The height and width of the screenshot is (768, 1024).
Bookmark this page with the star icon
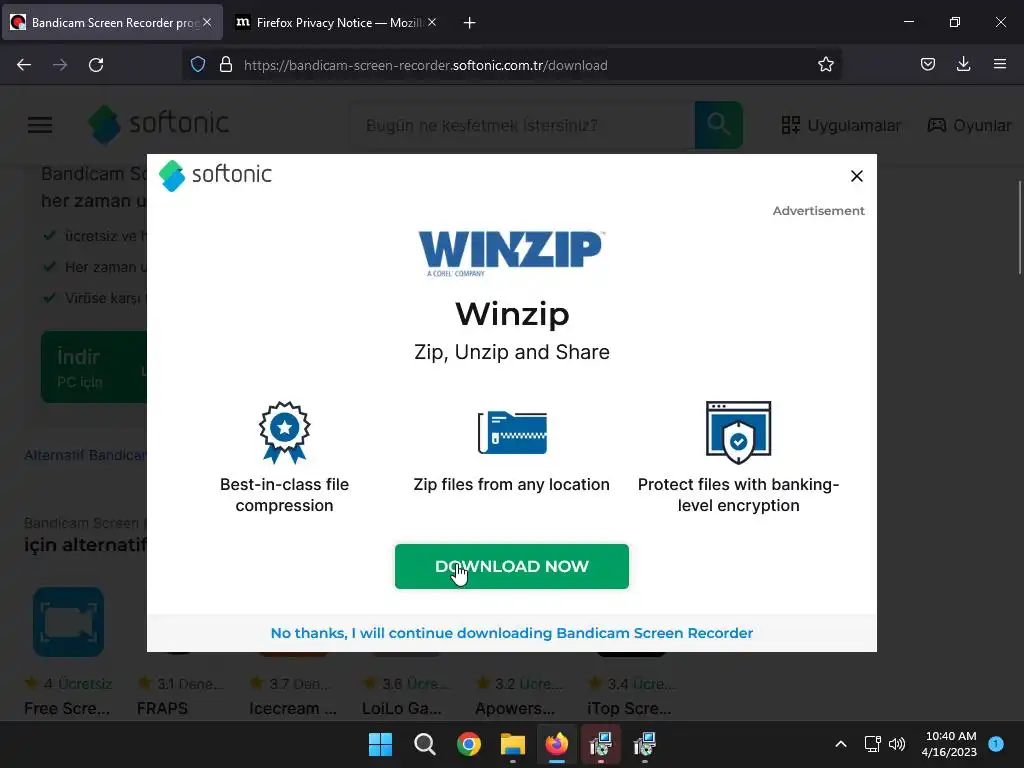click(x=825, y=65)
